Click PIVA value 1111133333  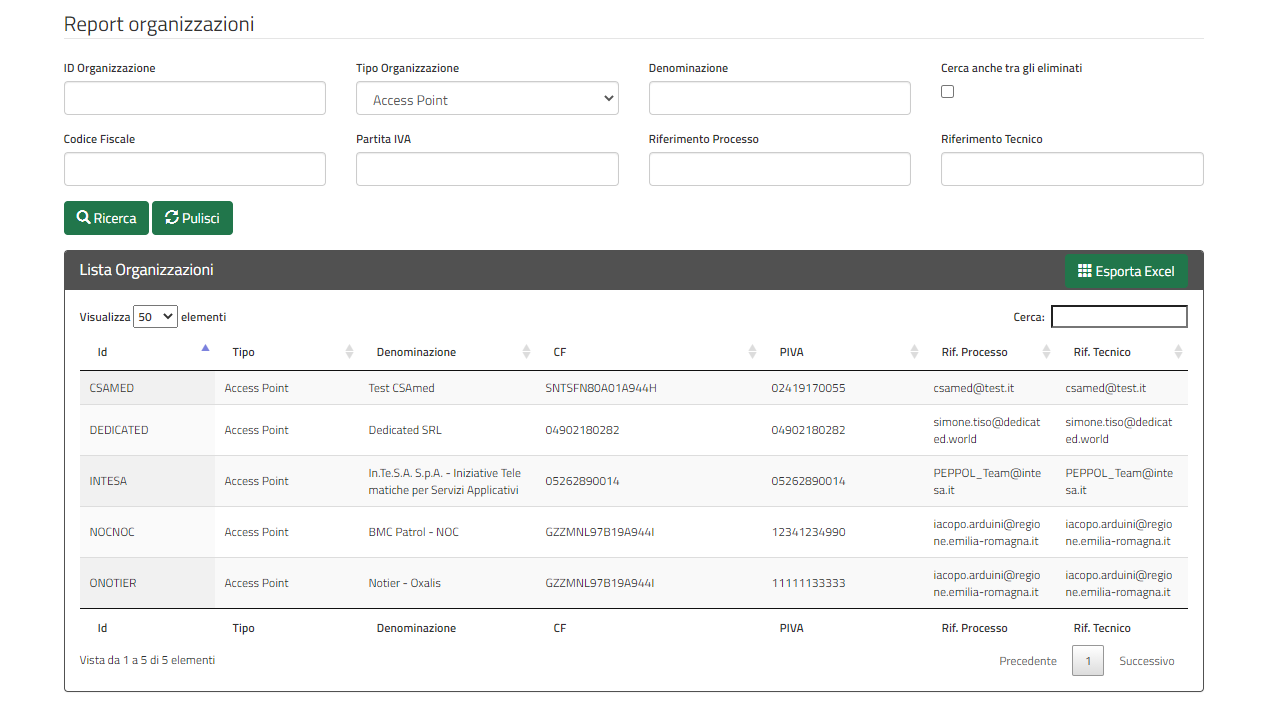coord(809,583)
